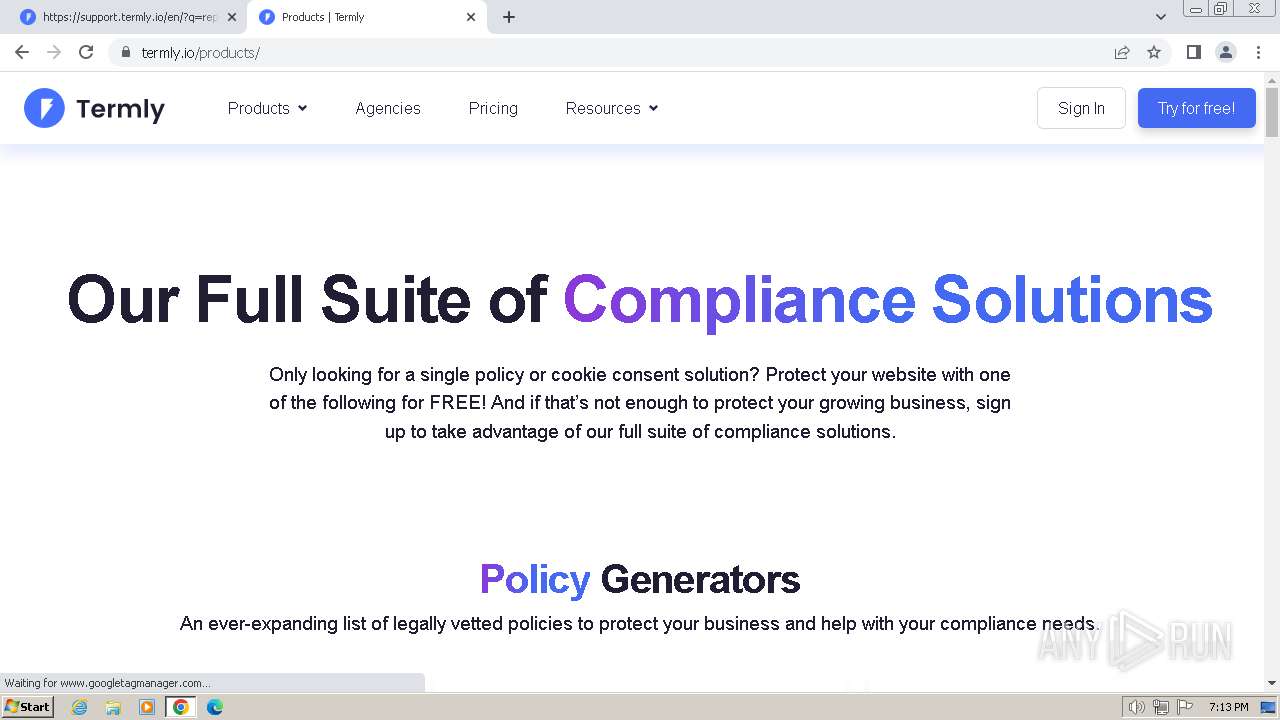The height and width of the screenshot is (720, 1280).
Task: Click the page vertical scrollbar thumb
Action: (1272, 112)
